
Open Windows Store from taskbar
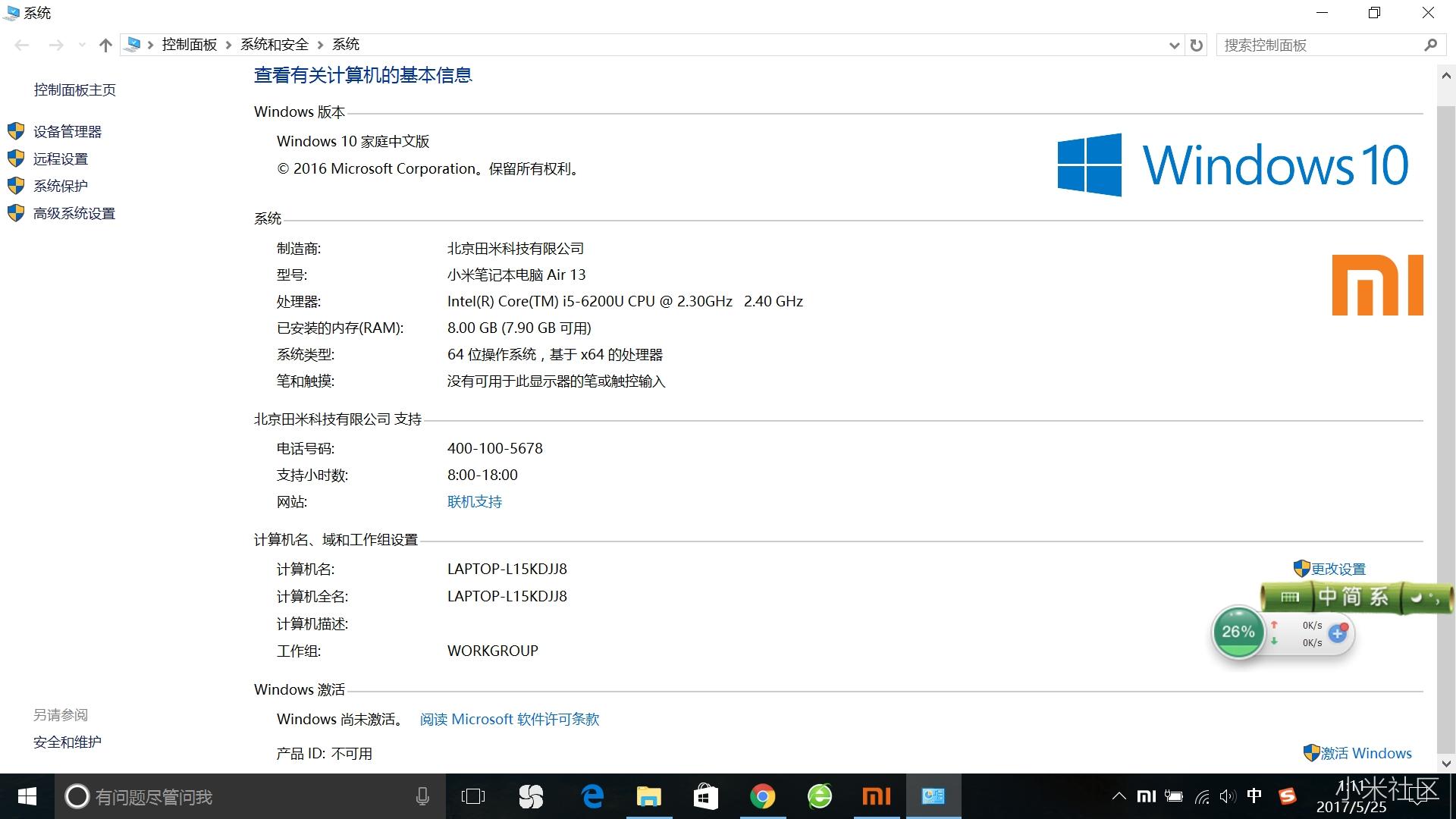click(706, 796)
